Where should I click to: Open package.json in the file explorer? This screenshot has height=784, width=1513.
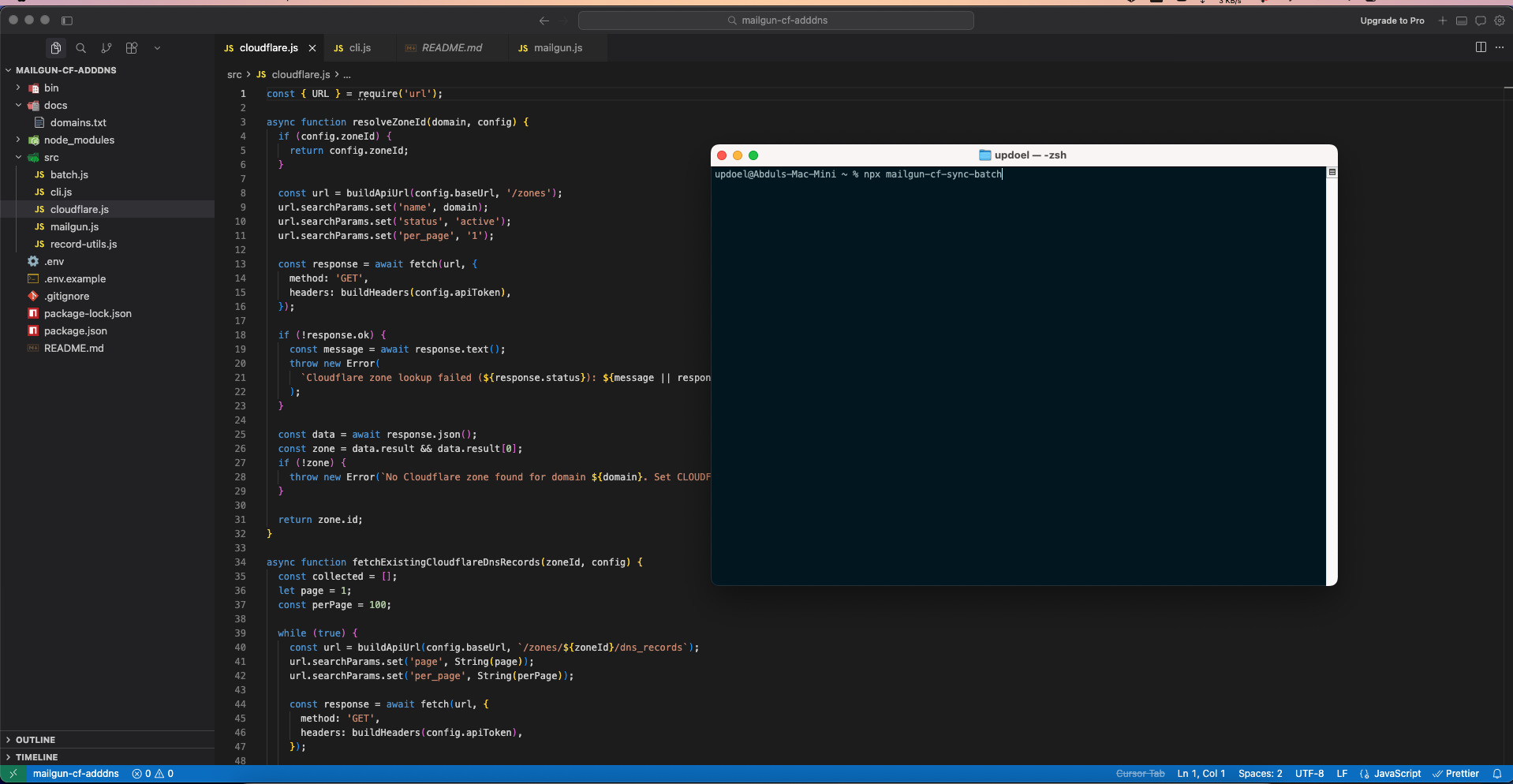(x=75, y=331)
